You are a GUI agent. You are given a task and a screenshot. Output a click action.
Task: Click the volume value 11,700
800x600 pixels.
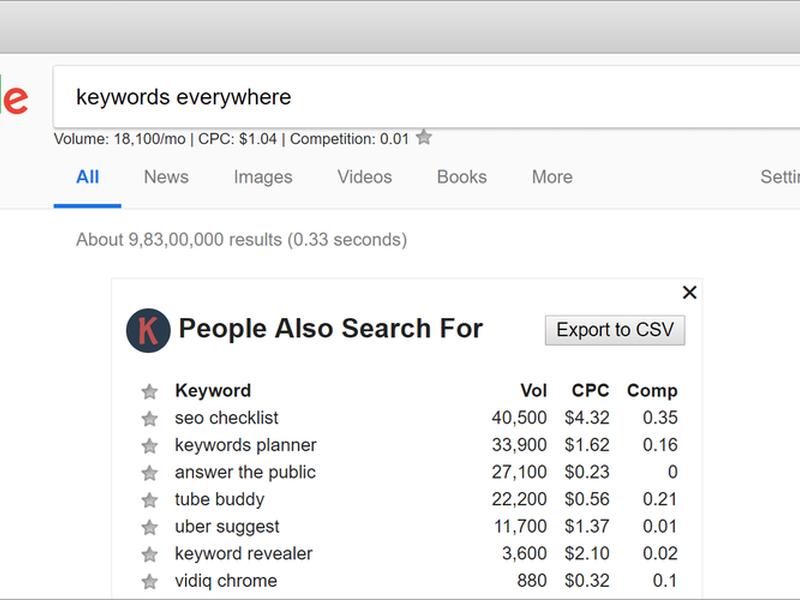pyautogui.click(x=520, y=526)
